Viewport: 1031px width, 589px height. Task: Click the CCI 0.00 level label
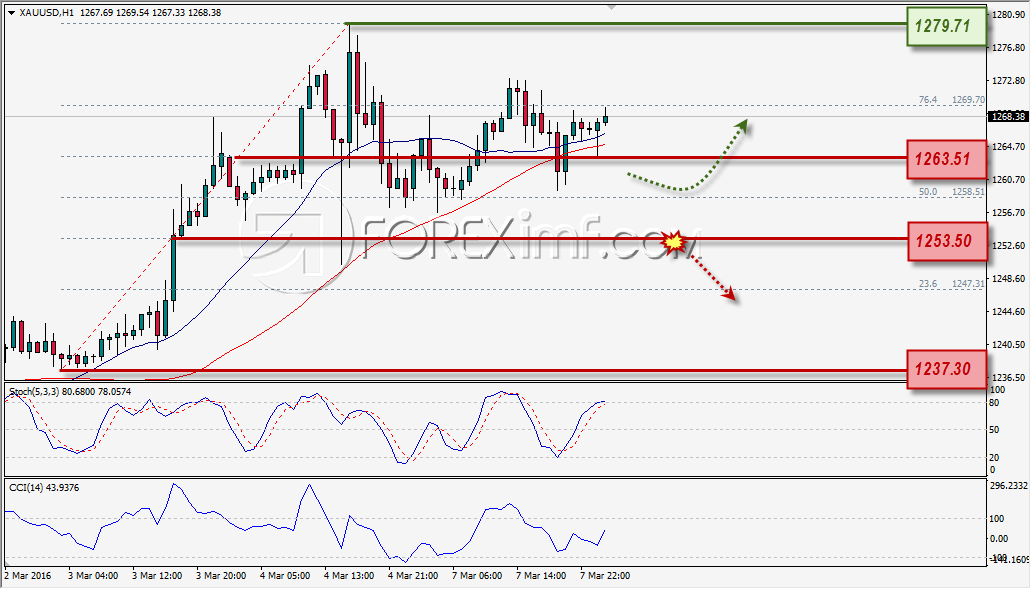click(999, 538)
